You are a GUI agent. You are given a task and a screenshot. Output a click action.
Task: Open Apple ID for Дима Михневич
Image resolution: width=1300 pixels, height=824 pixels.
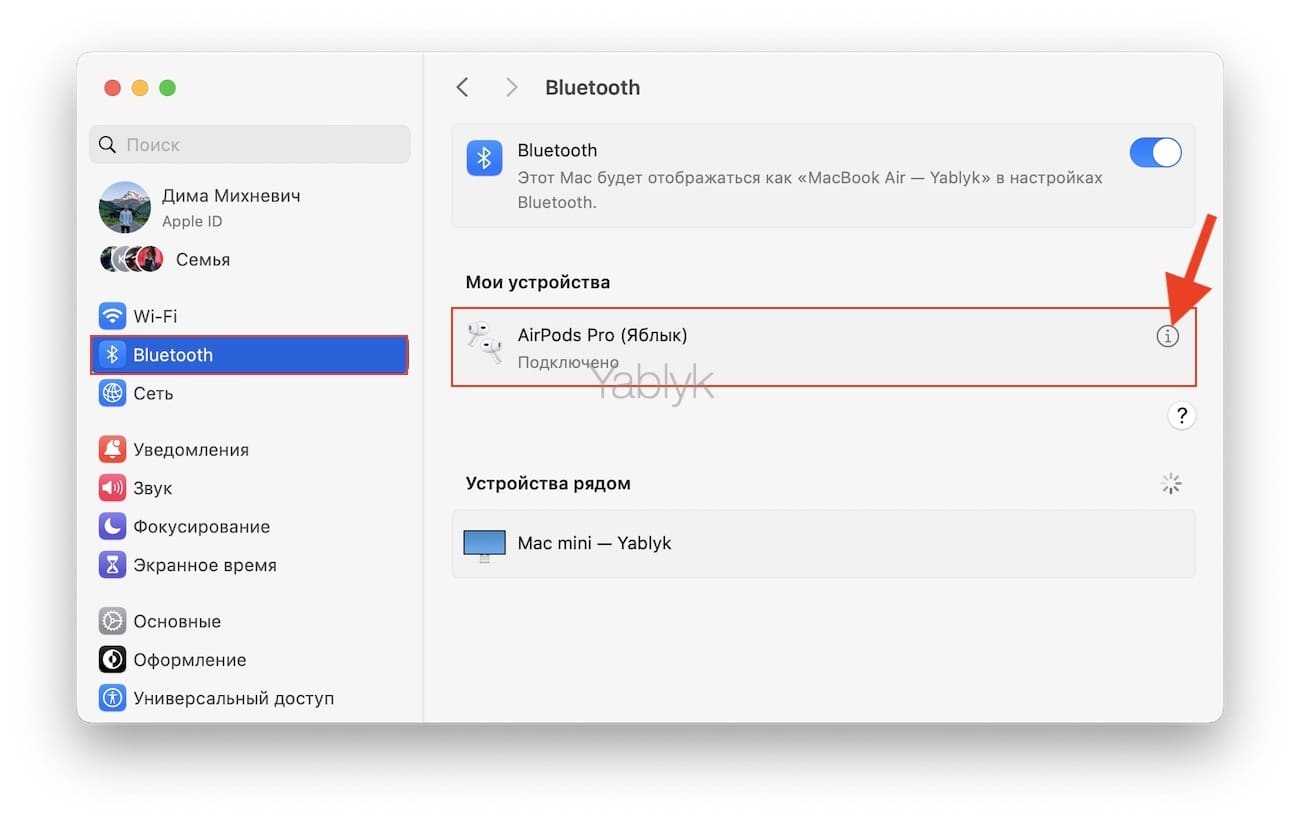[230, 207]
